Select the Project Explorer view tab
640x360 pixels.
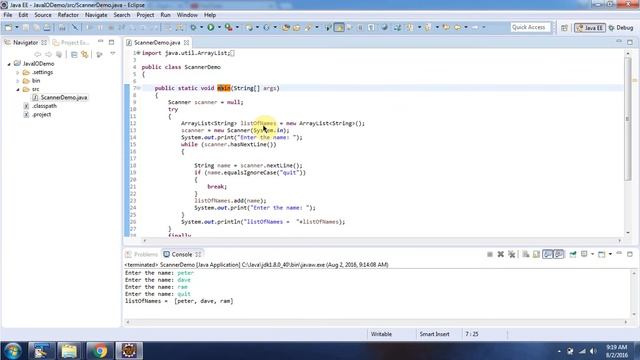click(71, 42)
